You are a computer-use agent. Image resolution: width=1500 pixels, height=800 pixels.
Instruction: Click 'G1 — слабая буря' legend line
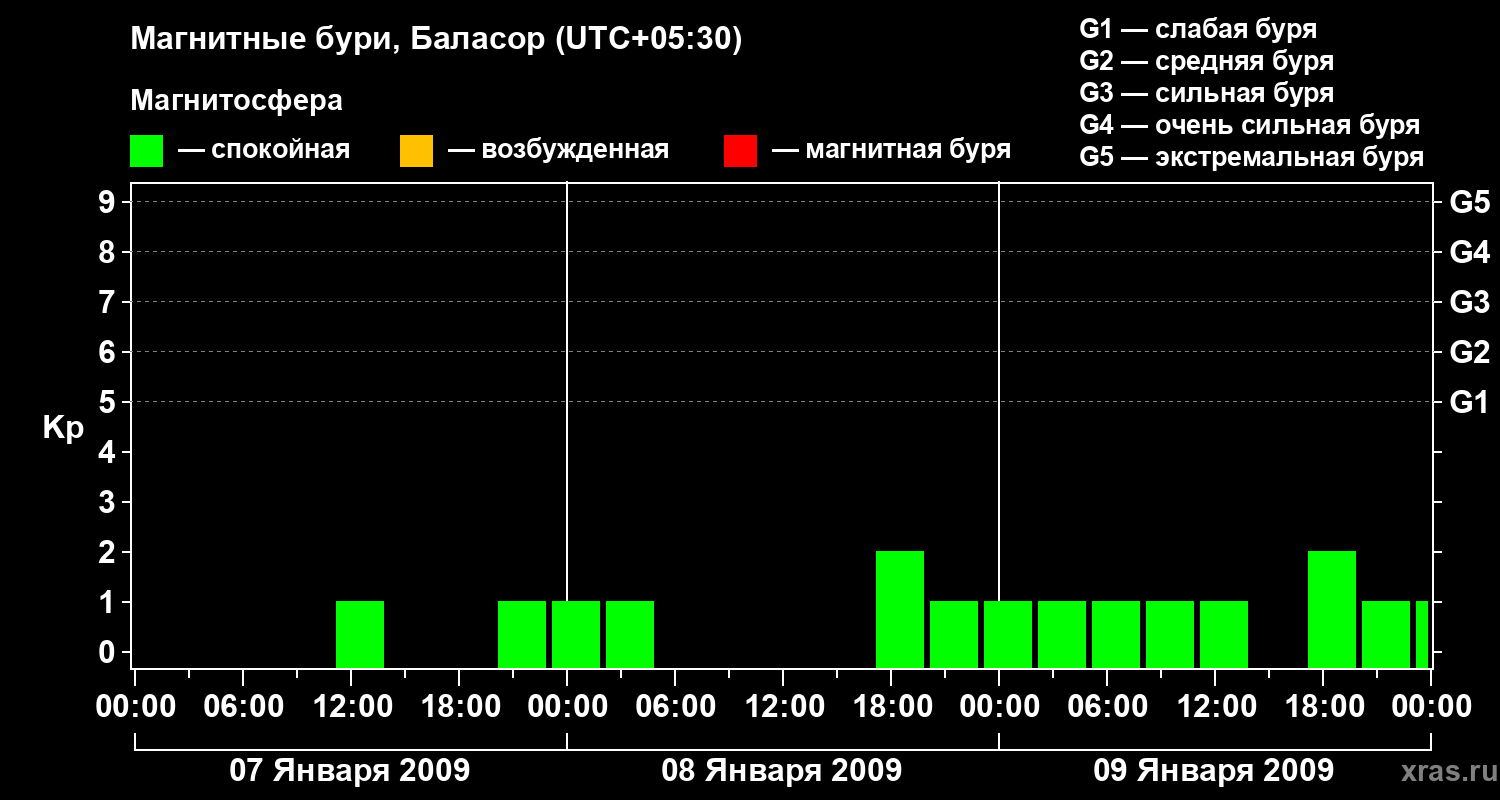(1198, 28)
